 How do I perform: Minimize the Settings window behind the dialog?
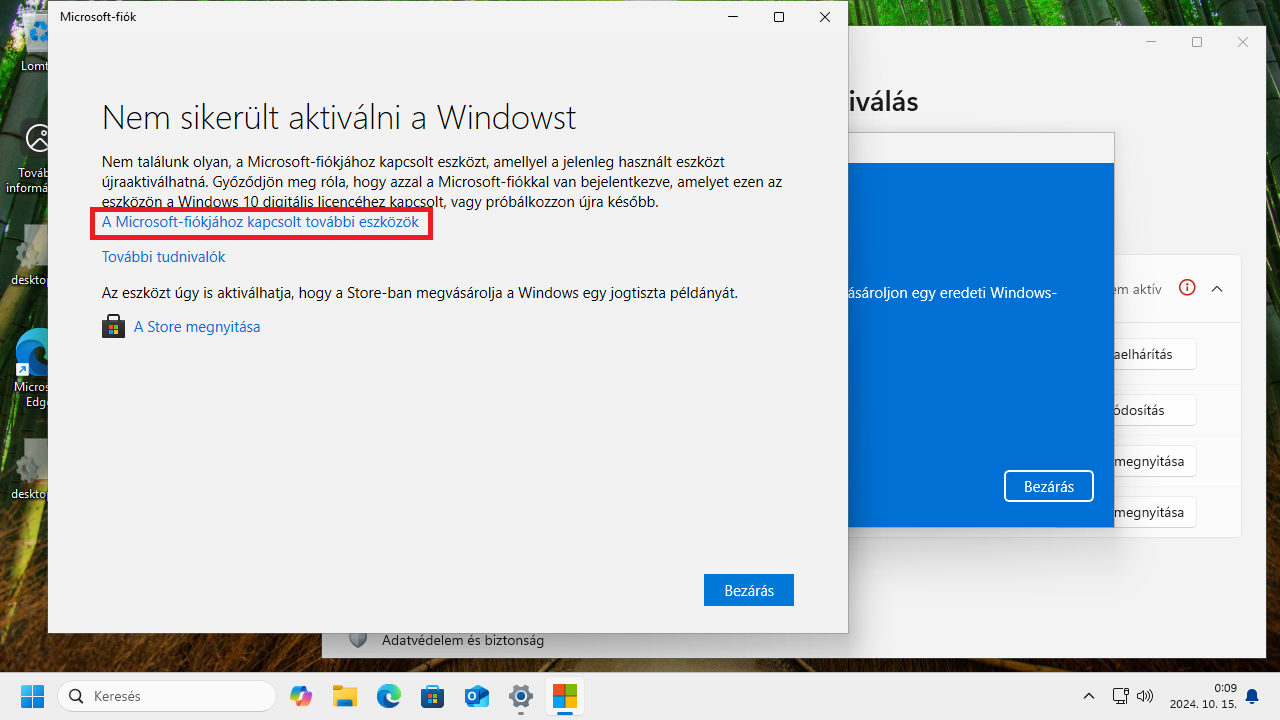tap(1152, 42)
